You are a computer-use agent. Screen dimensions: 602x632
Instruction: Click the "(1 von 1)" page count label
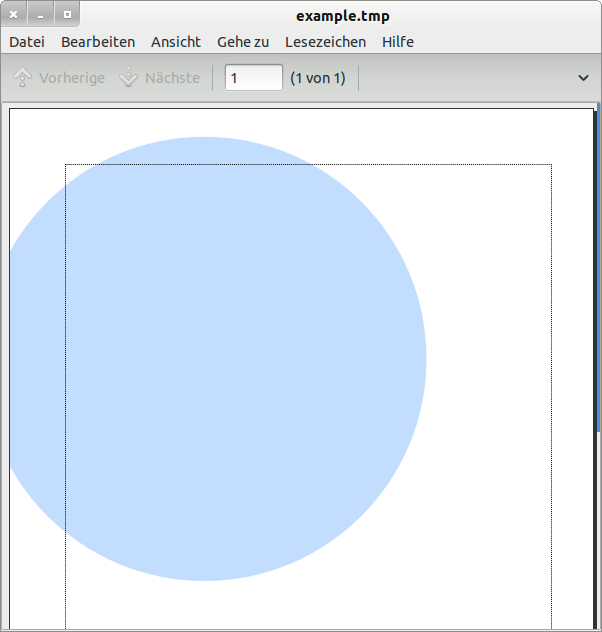pyautogui.click(x=317, y=78)
